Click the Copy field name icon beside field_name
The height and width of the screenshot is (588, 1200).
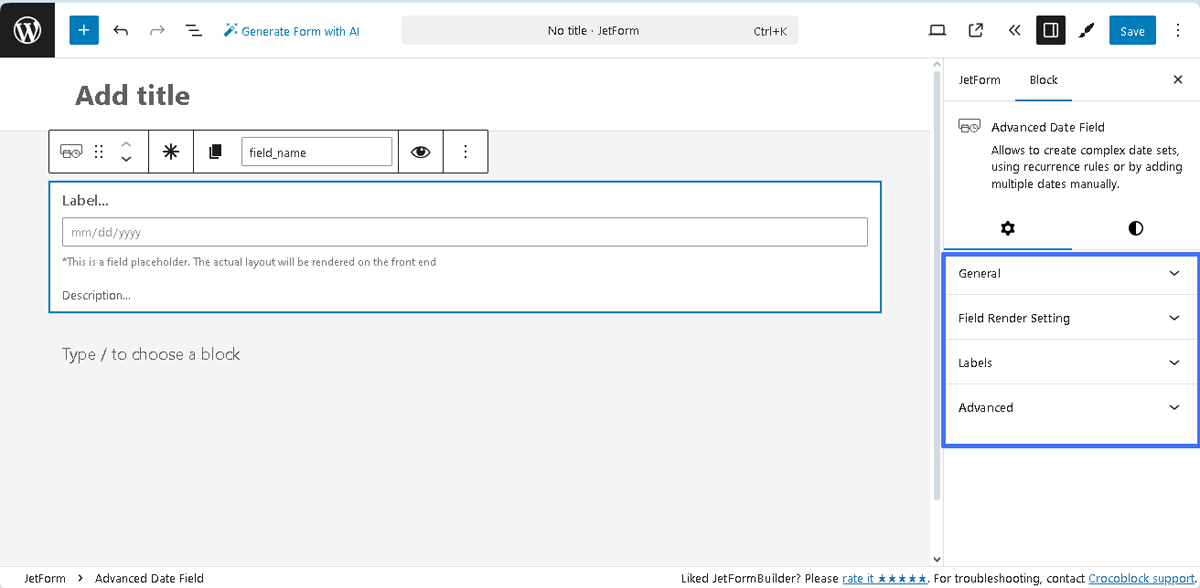tap(215, 151)
